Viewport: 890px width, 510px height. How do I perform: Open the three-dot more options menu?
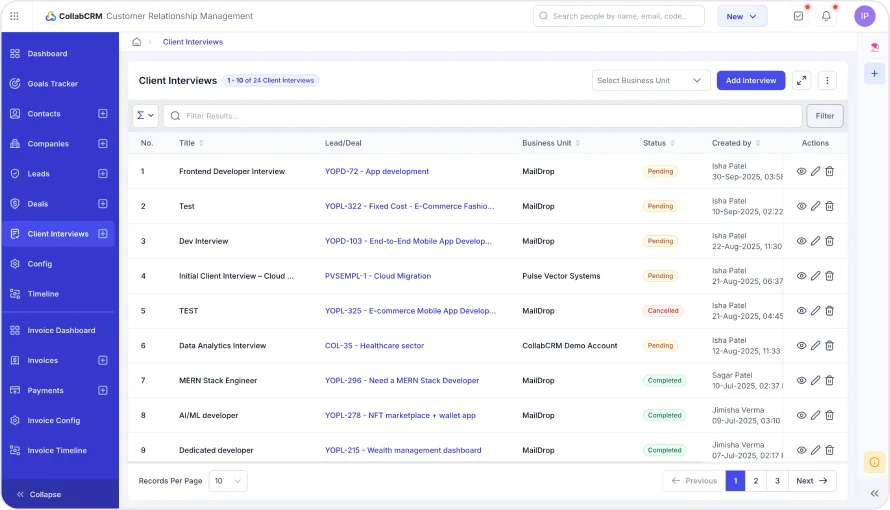click(x=827, y=81)
